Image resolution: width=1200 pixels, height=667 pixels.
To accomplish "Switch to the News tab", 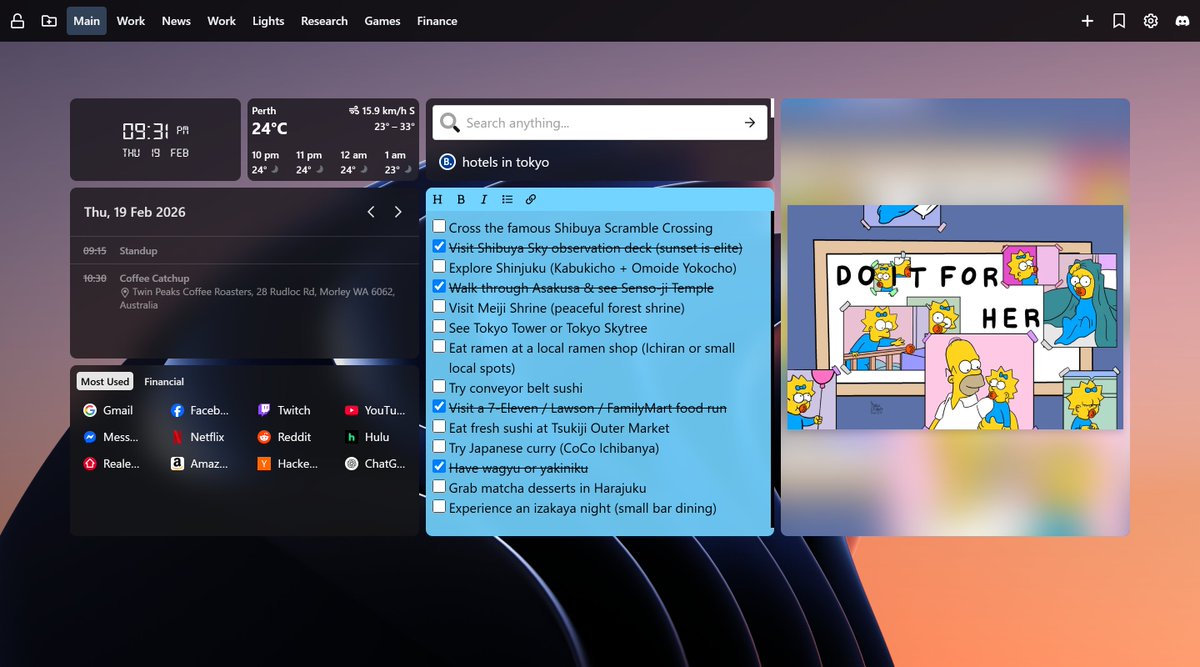I will tap(176, 21).
